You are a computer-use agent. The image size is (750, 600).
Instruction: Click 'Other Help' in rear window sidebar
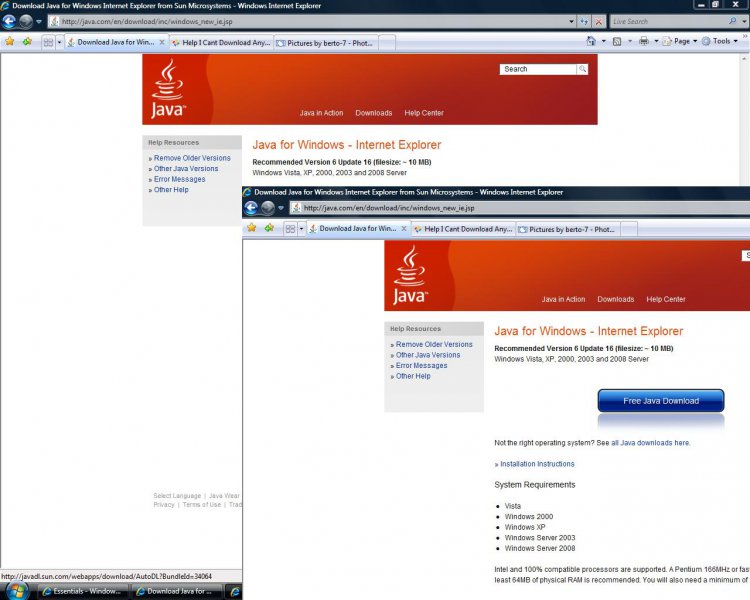click(171, 189)
